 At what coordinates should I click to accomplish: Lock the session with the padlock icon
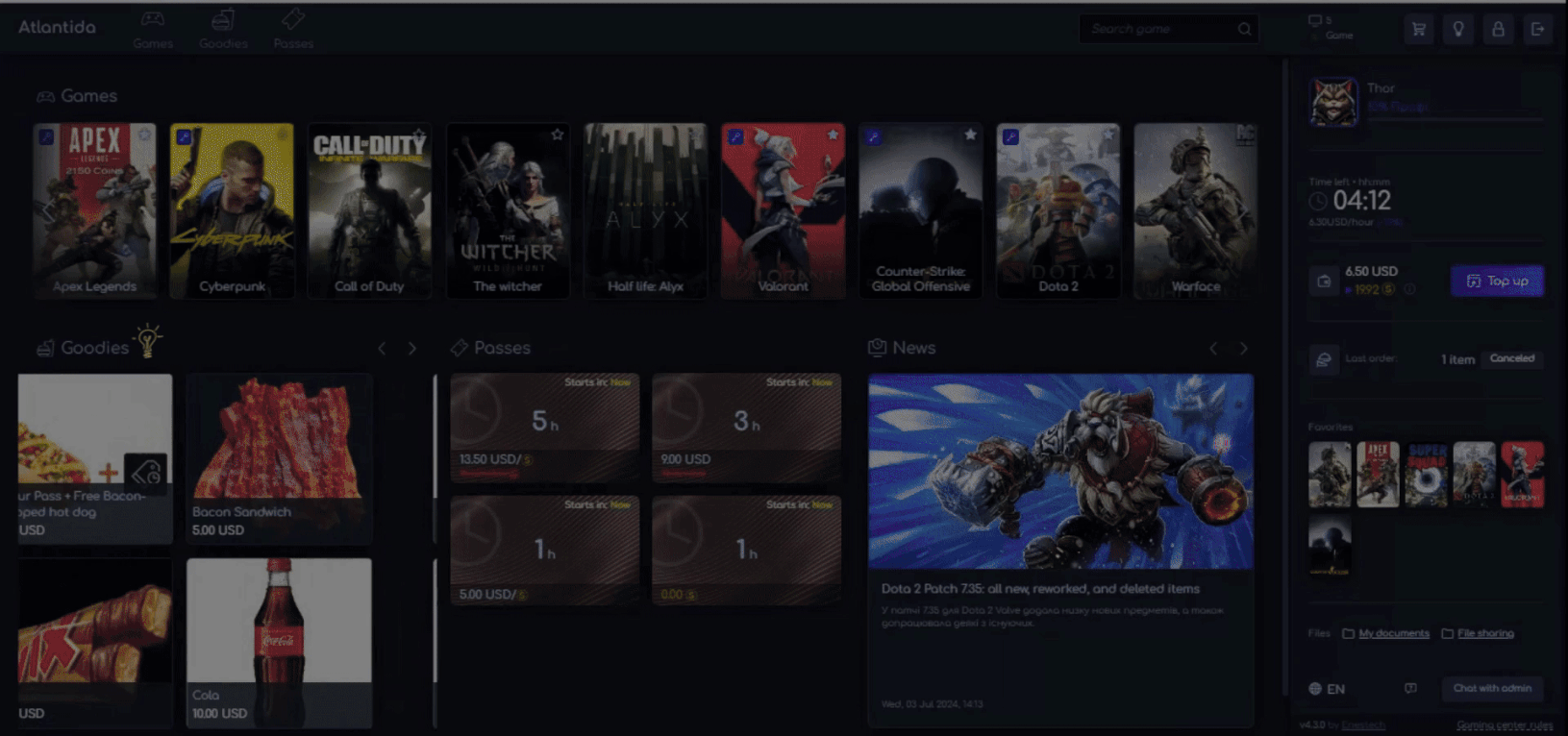point(1498,29)
